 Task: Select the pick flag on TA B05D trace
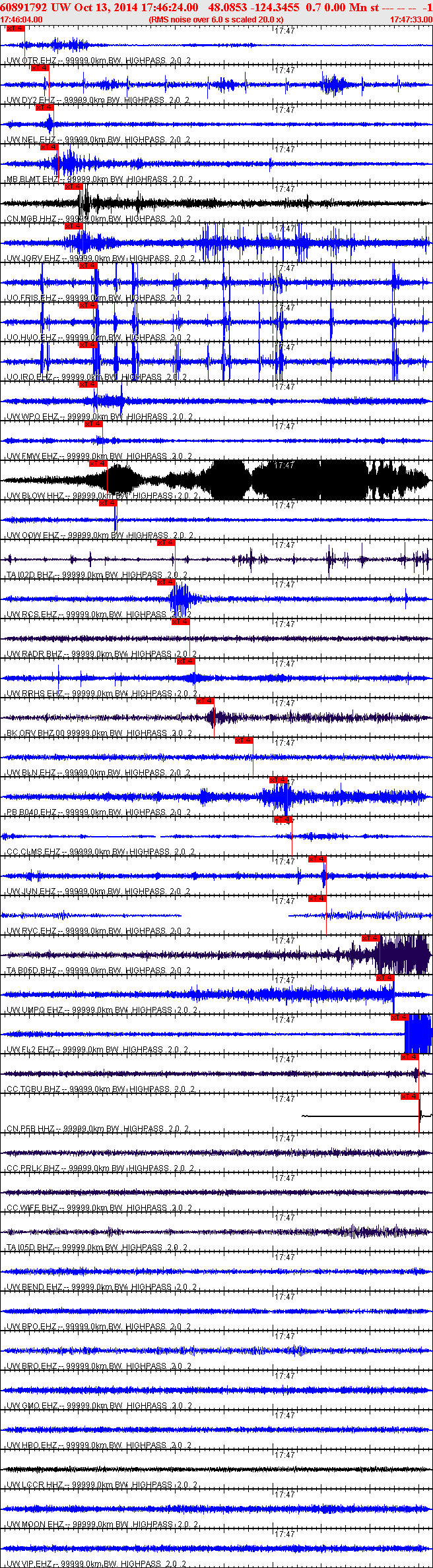pyautogui.click(x=370, y=938)
